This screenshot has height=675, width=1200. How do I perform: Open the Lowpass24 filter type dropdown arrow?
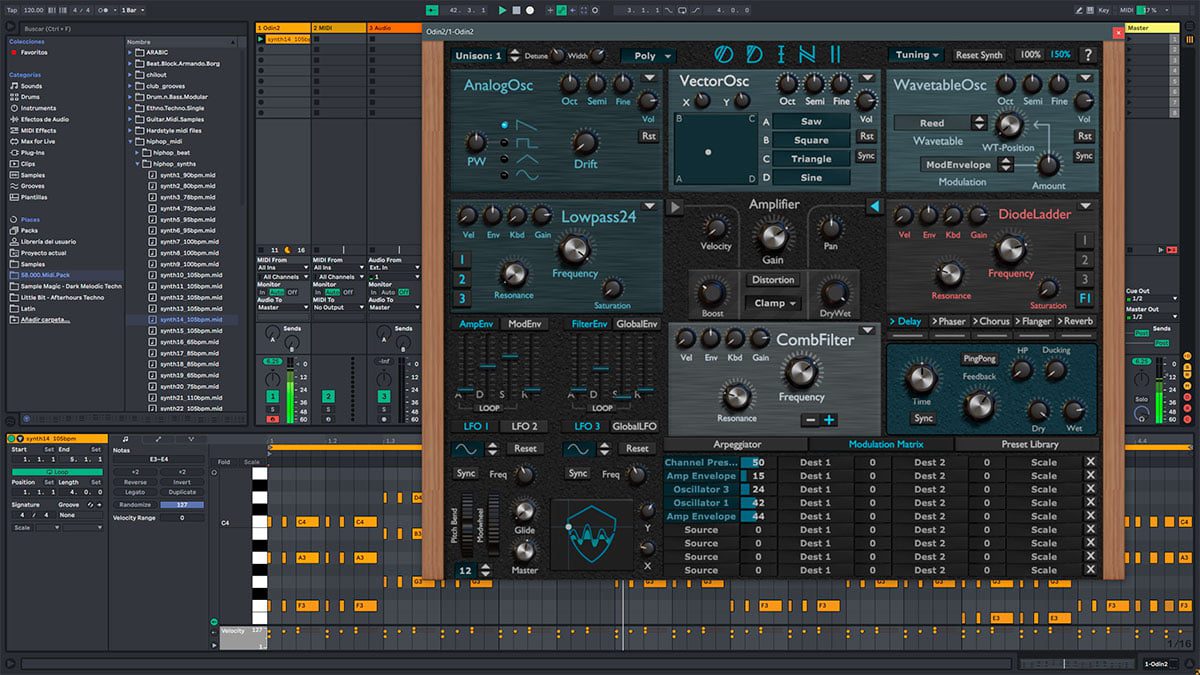pos(651,207)
